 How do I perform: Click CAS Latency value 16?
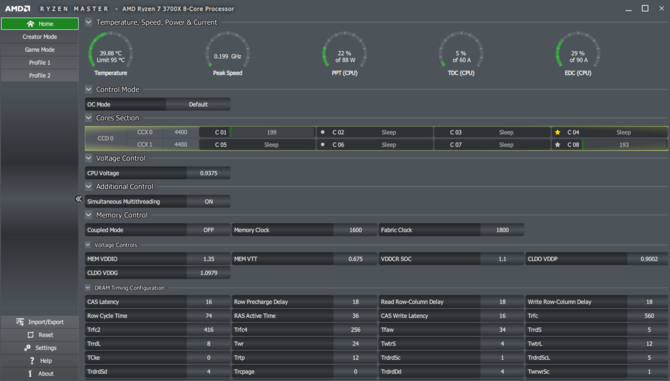[x=209, y=302]
